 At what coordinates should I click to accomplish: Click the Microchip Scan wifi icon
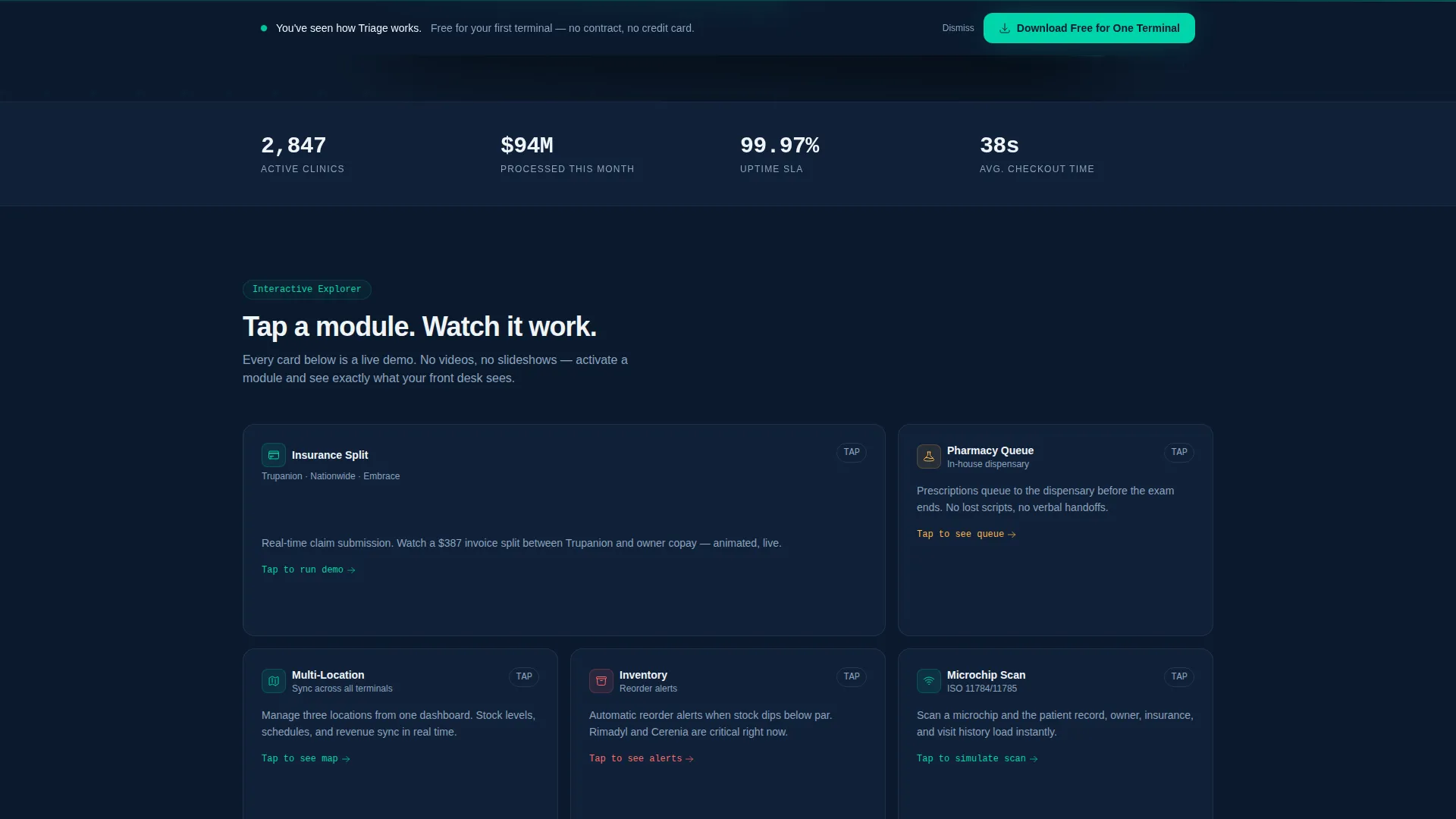click(929, 681)
